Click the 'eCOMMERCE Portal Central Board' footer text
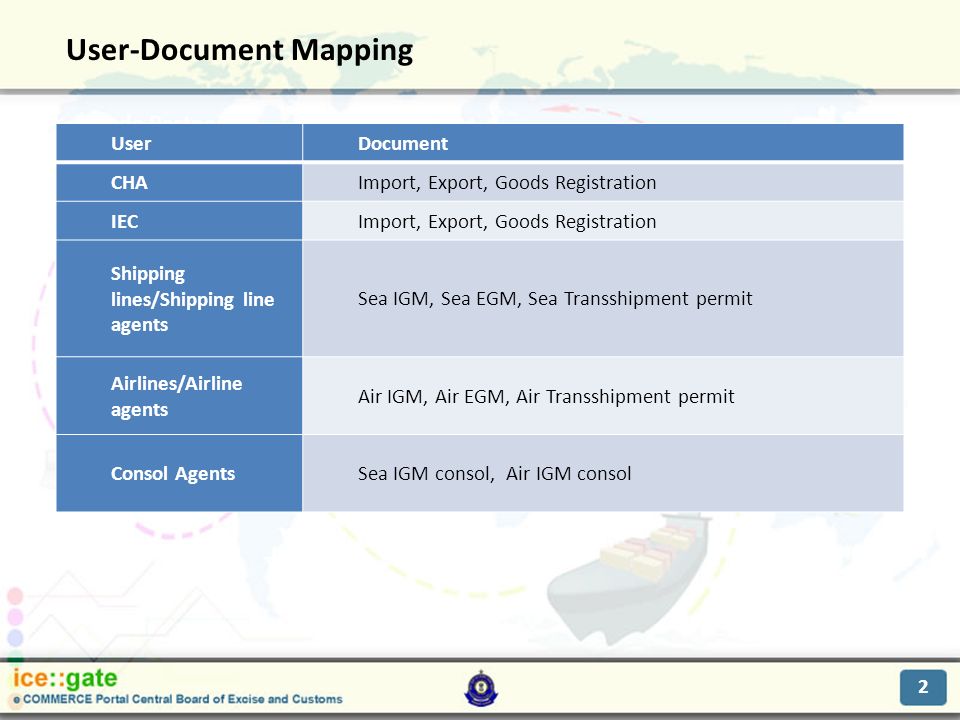Screen dimensions: 960x720 click(x=178, y=699)
